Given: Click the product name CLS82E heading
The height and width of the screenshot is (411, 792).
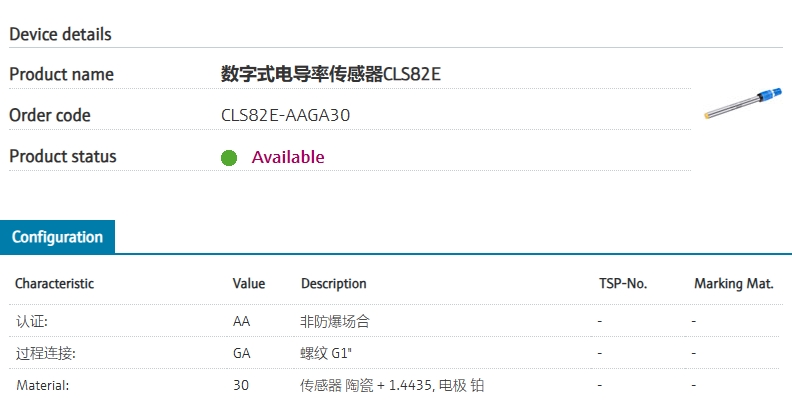Looking at the screenshot, I should click(331, 74).
